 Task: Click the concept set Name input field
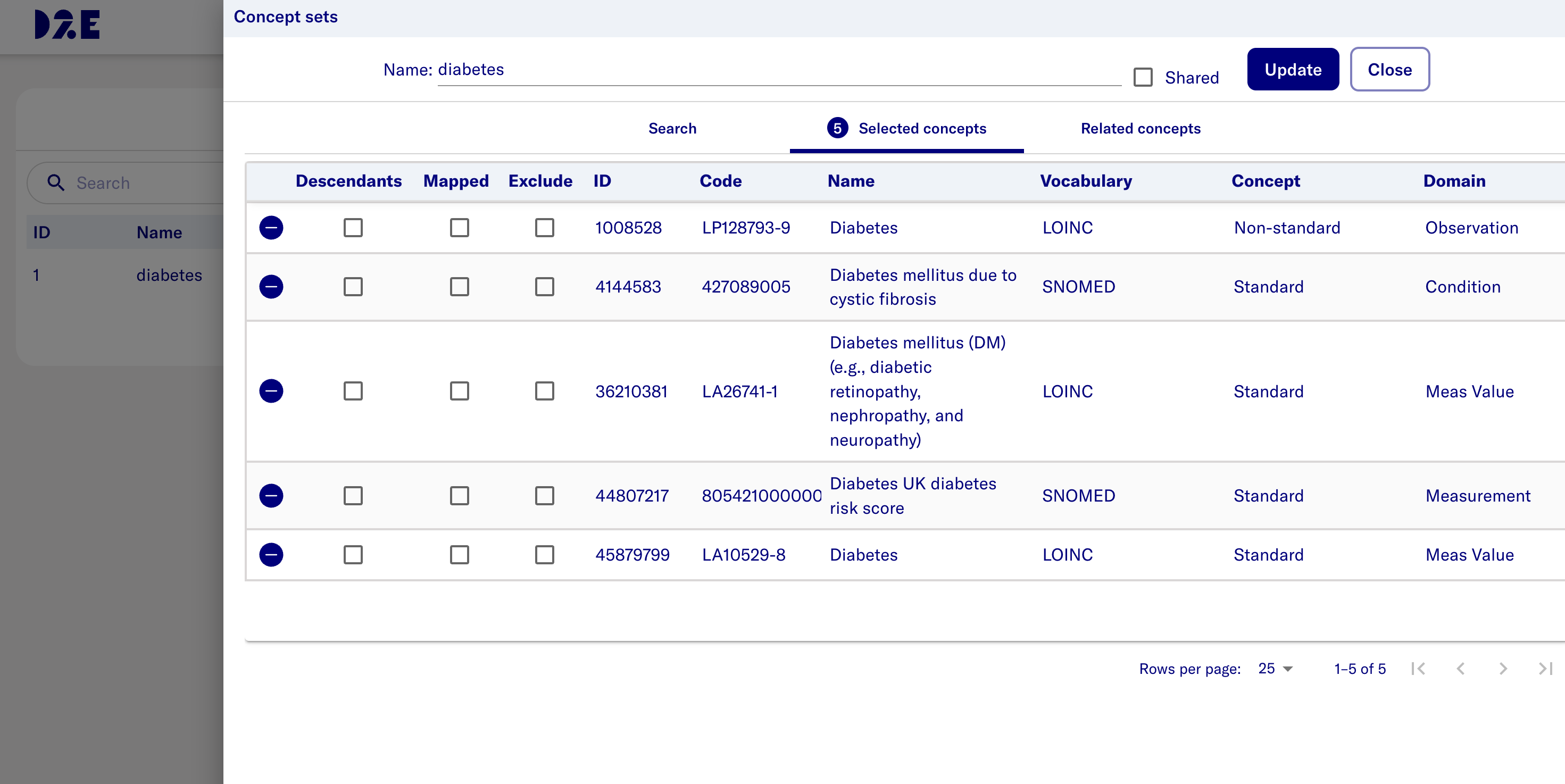coord(778,70)
